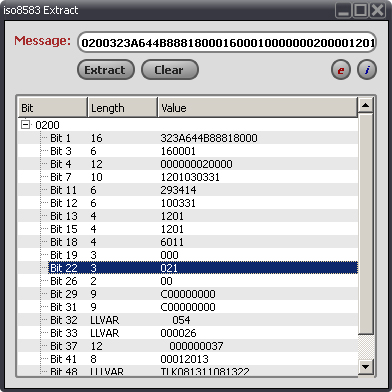Select the Bit 13 row
Viewport: 392px width, 392px height.
coord(188,216)
